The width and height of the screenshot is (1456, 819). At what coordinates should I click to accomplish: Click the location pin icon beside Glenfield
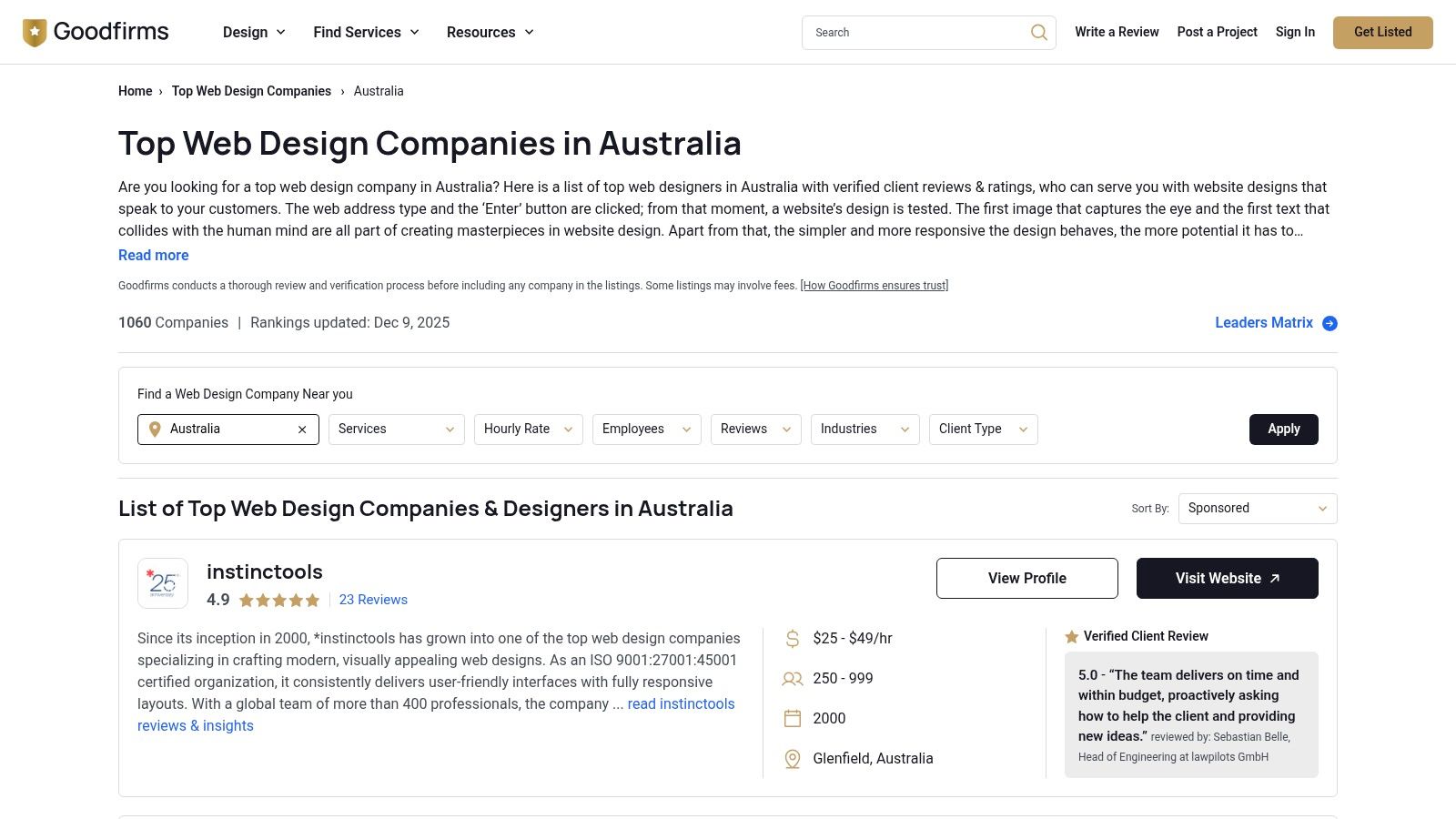(x=793, y=759)
